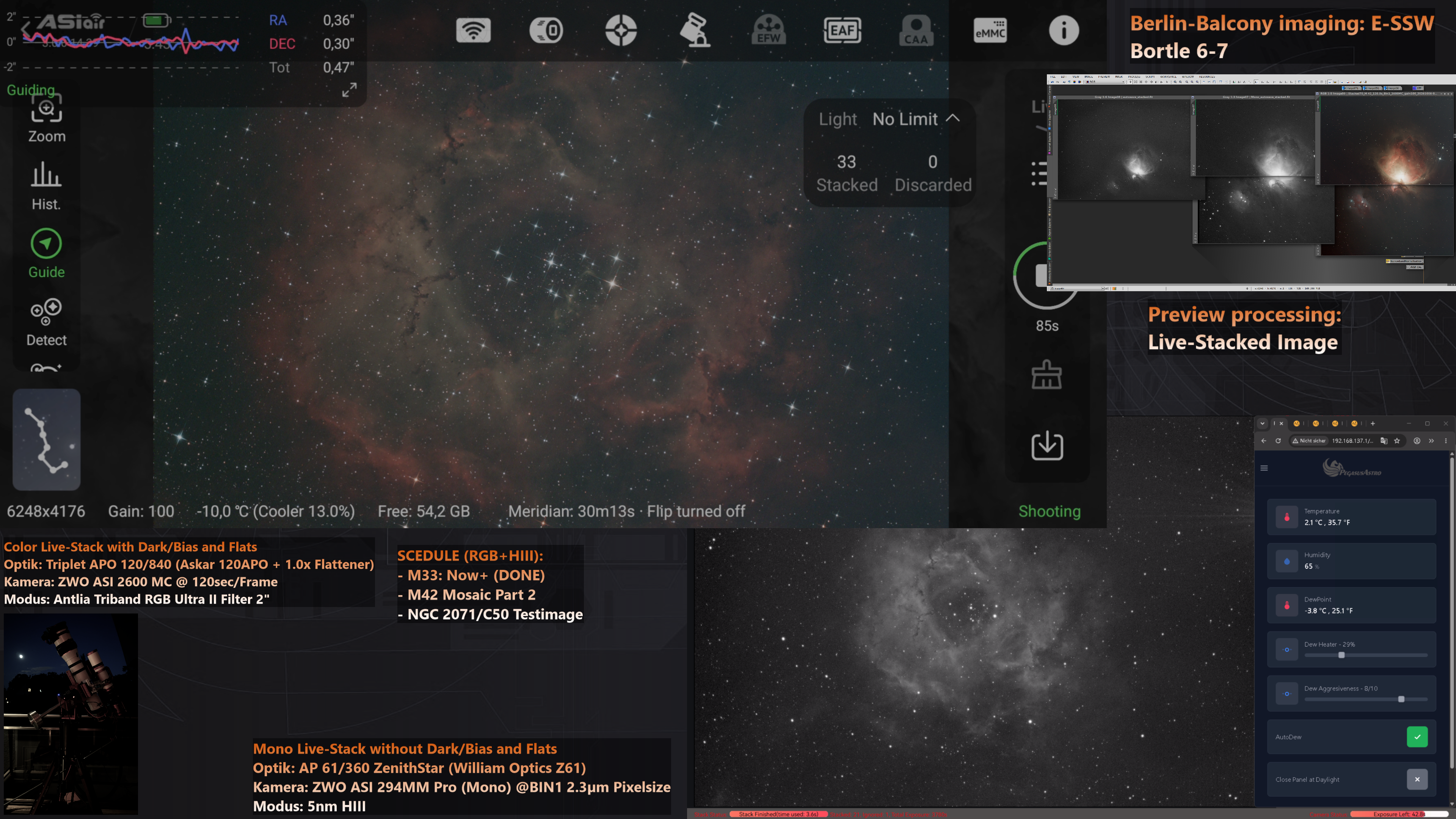Open the CAA rotator icon

coord(916,30)
